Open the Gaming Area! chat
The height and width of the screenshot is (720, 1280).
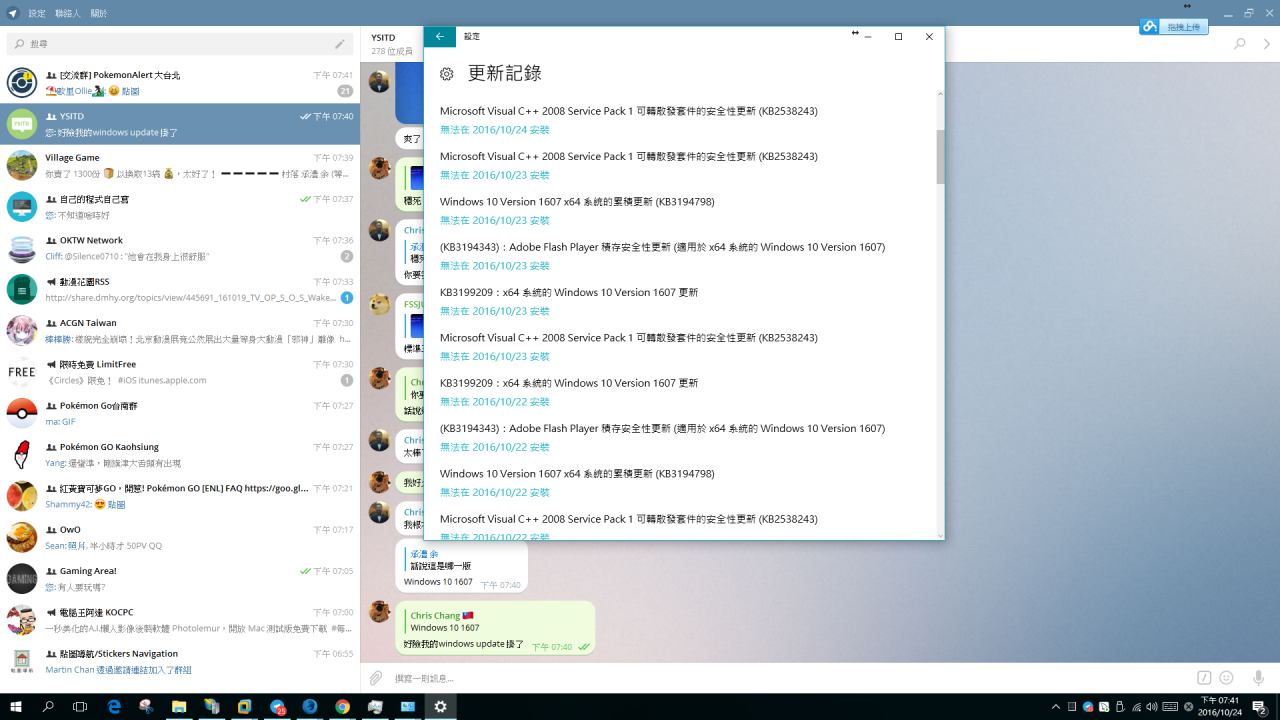[180, 579]
